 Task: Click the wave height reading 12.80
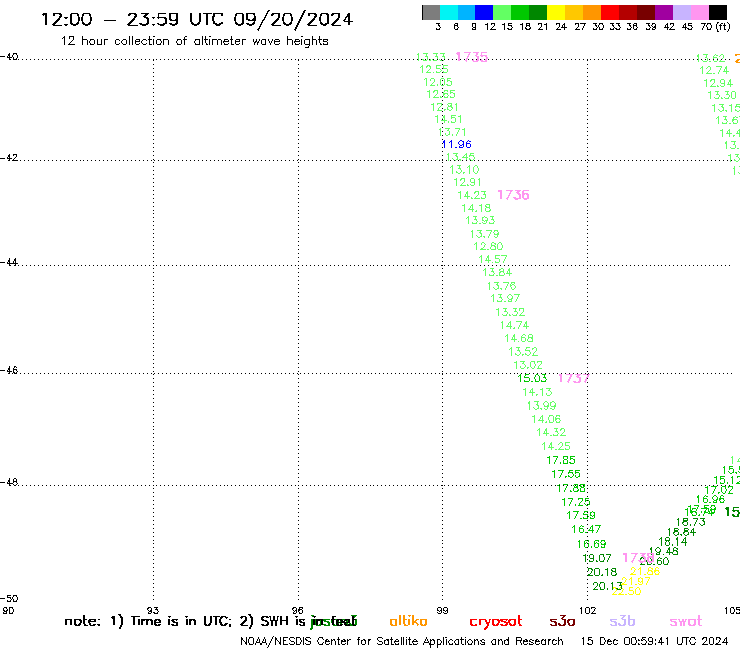coord(488,246)
